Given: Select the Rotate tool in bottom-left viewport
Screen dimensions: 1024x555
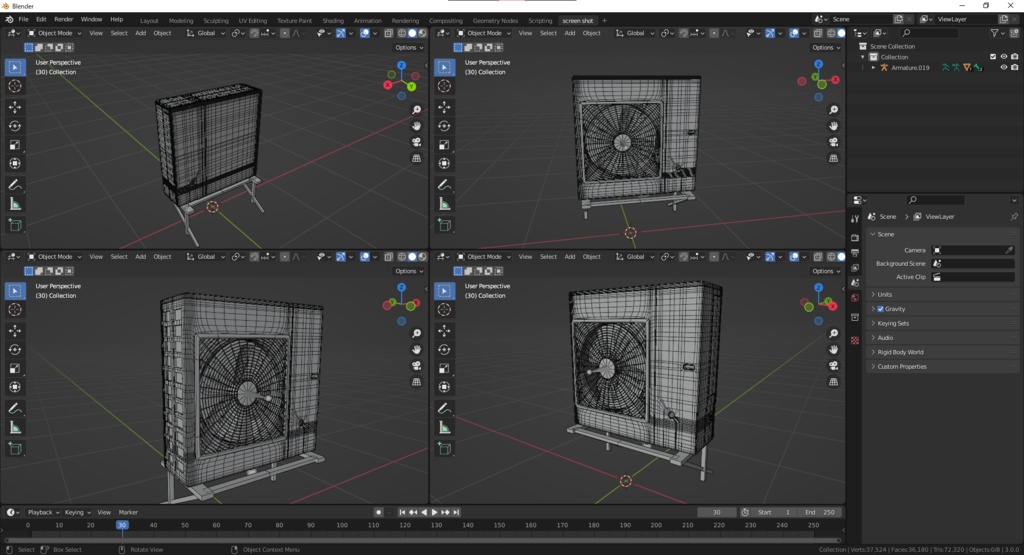Looking at the screenshot, I should [15, 349].
